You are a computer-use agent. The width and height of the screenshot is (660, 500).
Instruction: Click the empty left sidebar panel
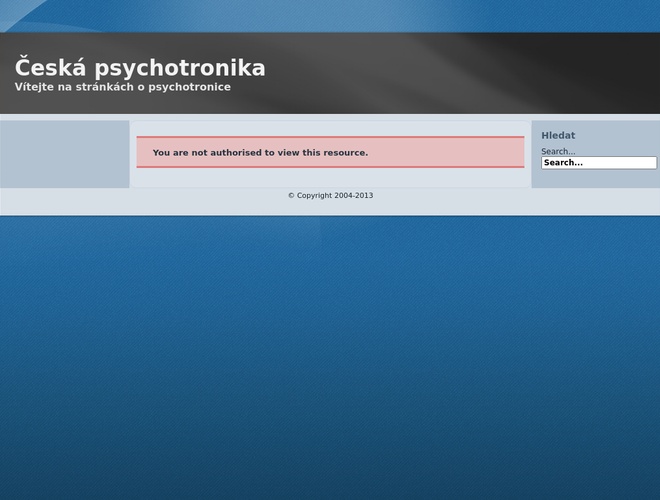[65, 154]
